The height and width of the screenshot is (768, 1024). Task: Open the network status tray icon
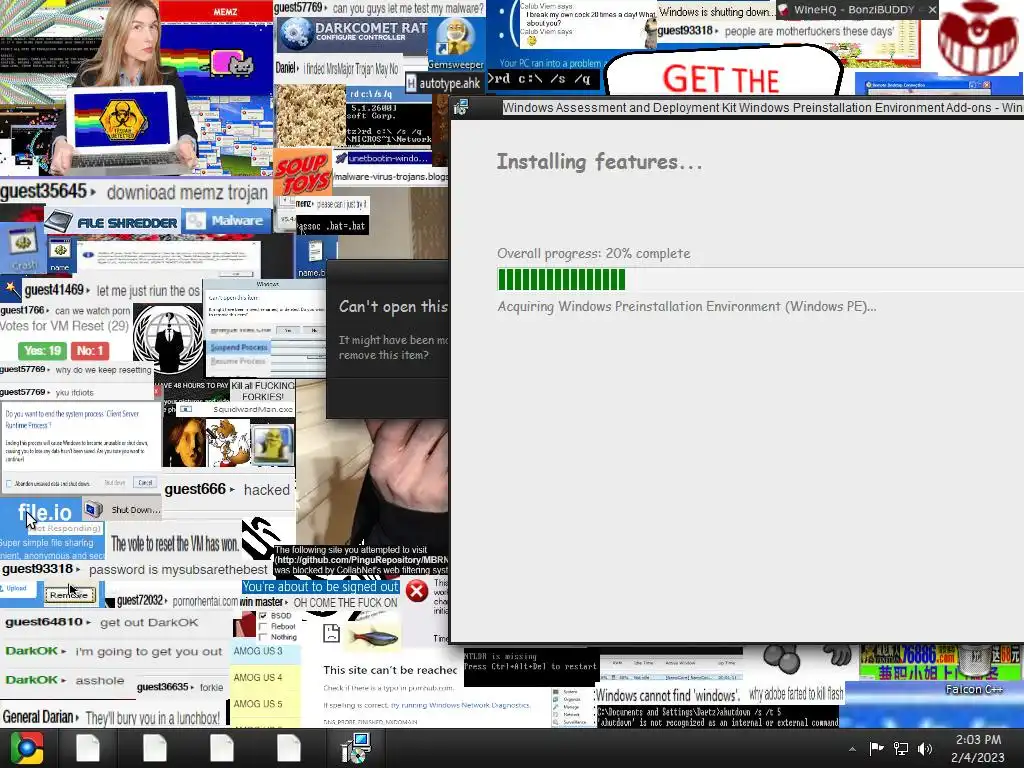tap(901, 748)
